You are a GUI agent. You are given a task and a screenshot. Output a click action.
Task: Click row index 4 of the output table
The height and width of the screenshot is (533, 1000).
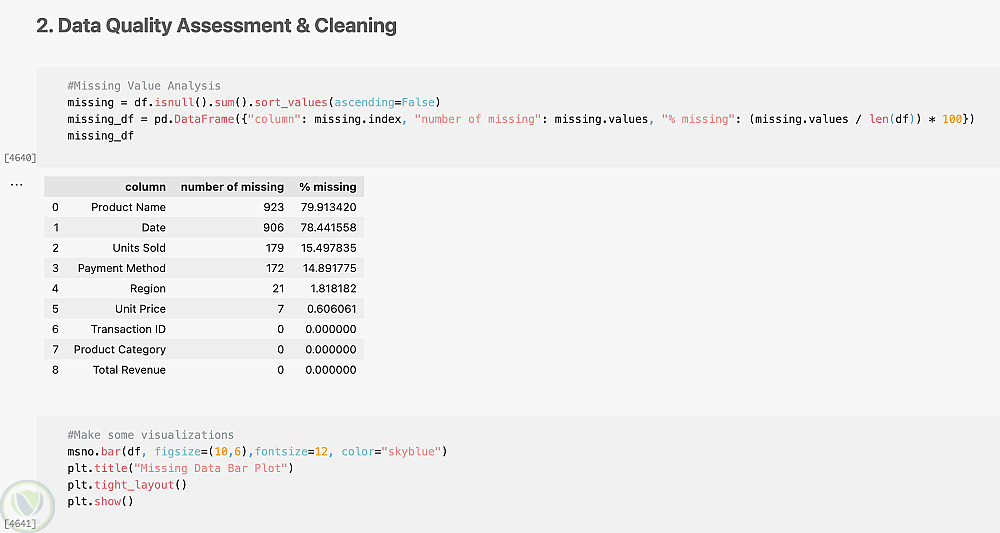tap(55, 289)
